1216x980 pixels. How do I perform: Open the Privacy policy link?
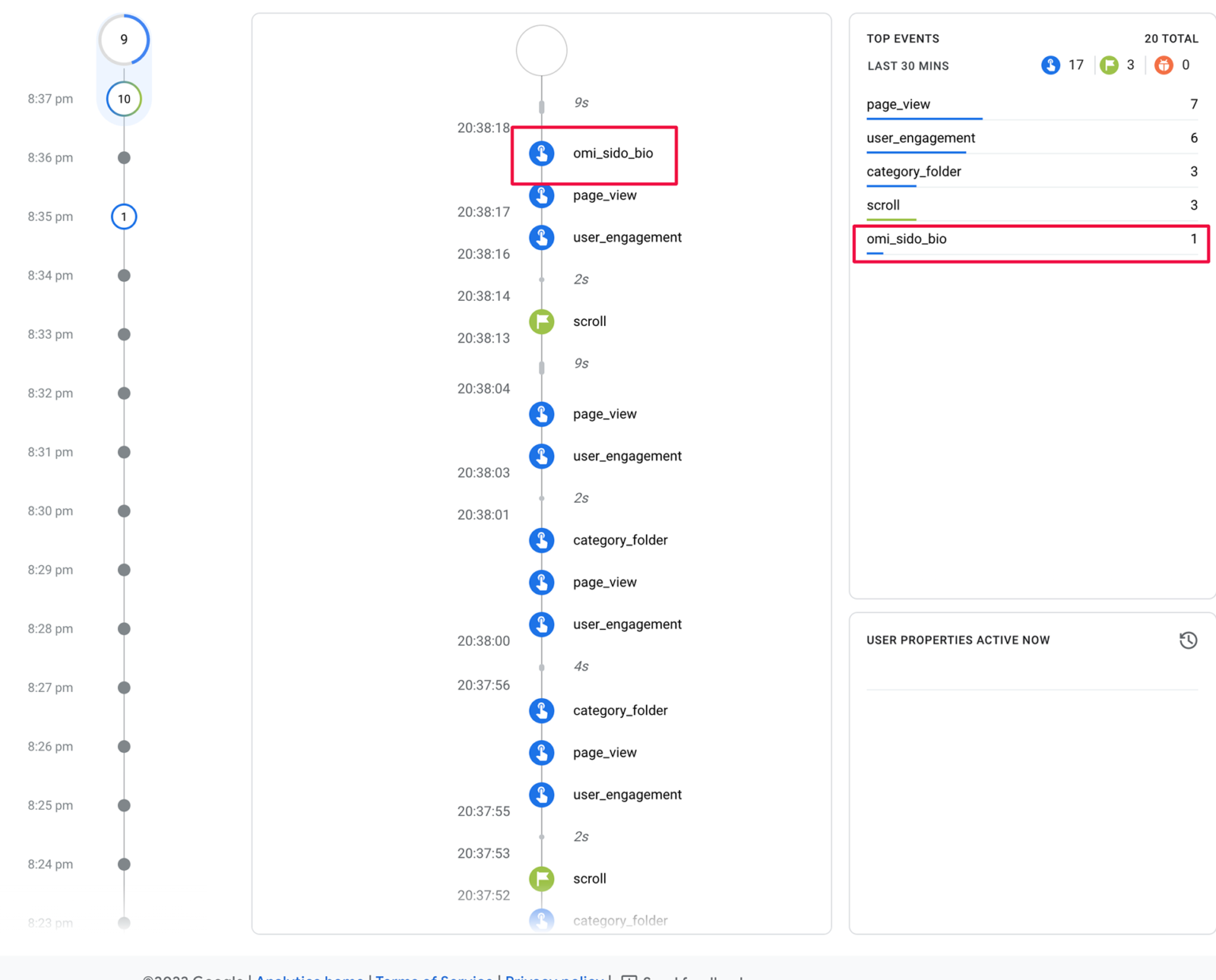pos(553,977)
